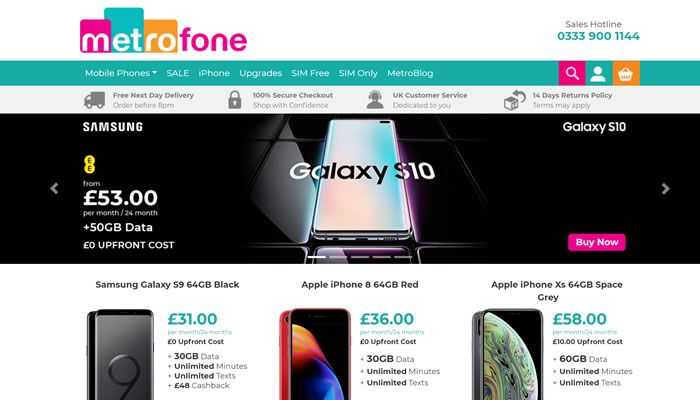Select the Upgrades navigation link
This screenshot has height=400, width=700.
[x=261, y=73]
